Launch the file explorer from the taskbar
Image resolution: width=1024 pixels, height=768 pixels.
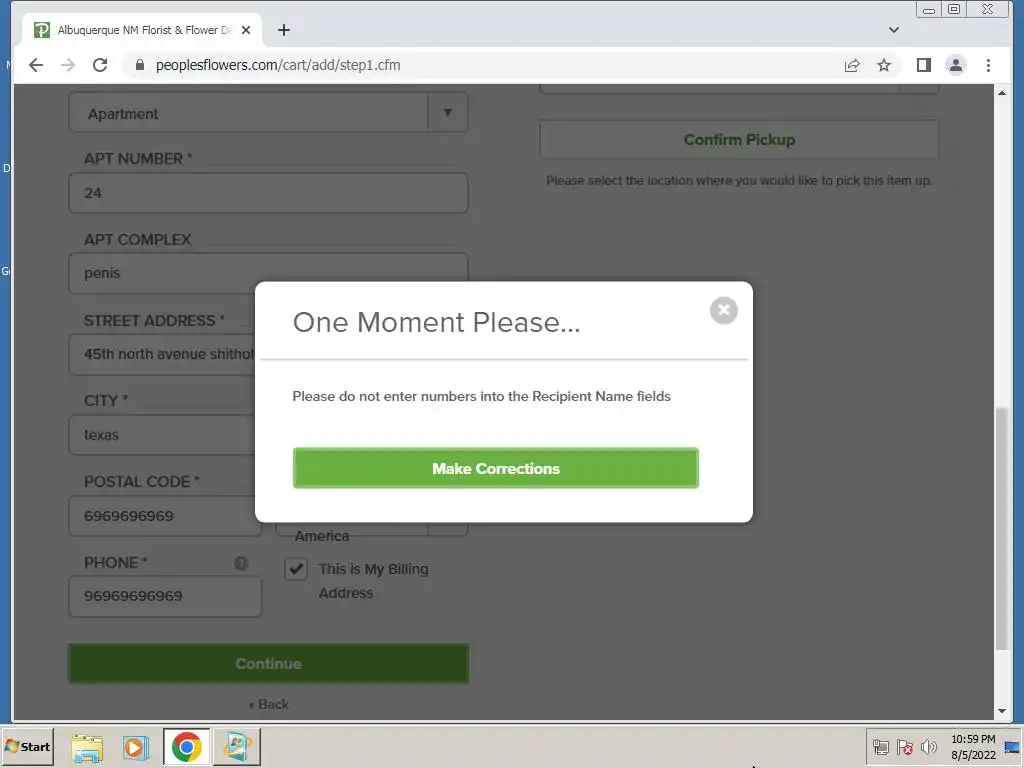pos(87,747)
